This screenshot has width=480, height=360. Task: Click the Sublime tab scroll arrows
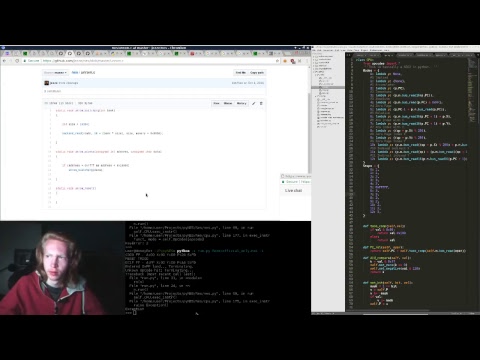pos(348,55)
